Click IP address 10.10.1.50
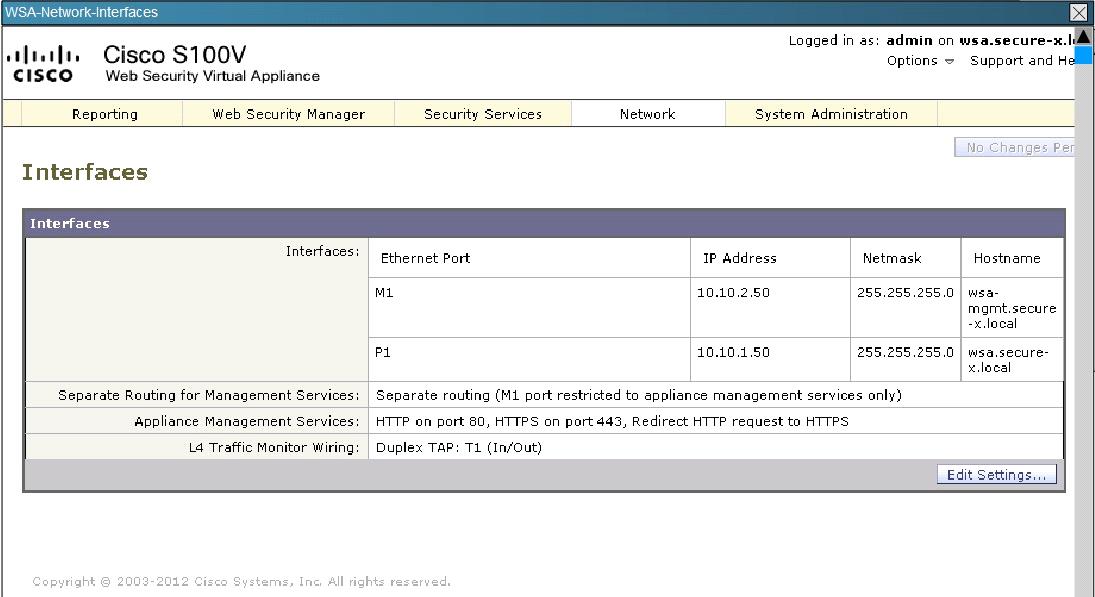Screen dimensions: 1095x597 pyautogui.click(x=733, y=353)
